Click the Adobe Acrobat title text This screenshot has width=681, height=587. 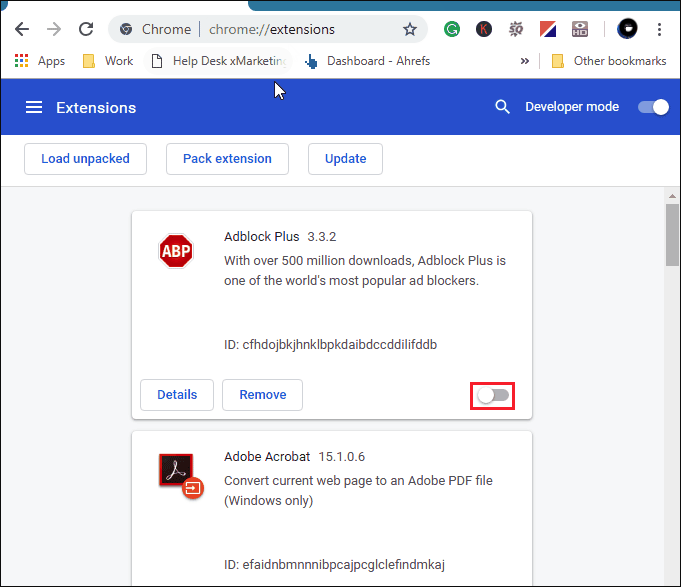pos(267,457)
